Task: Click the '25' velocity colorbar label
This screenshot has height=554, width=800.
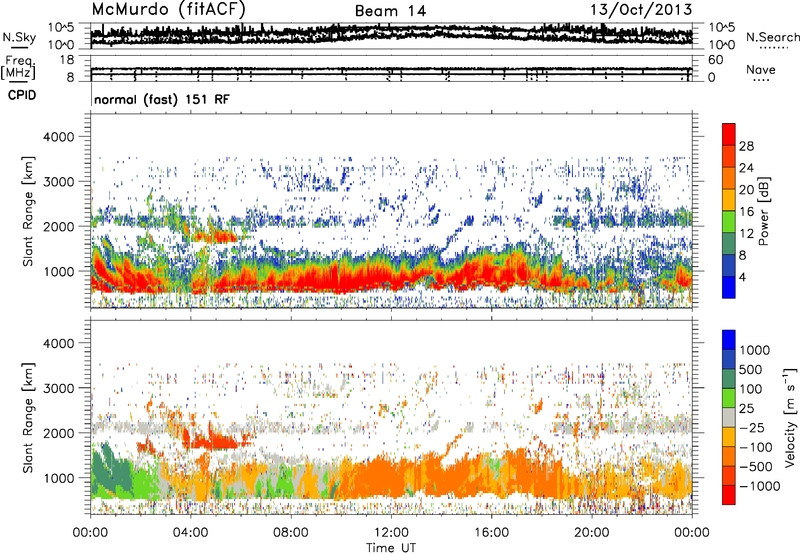Action: [746, 409]
